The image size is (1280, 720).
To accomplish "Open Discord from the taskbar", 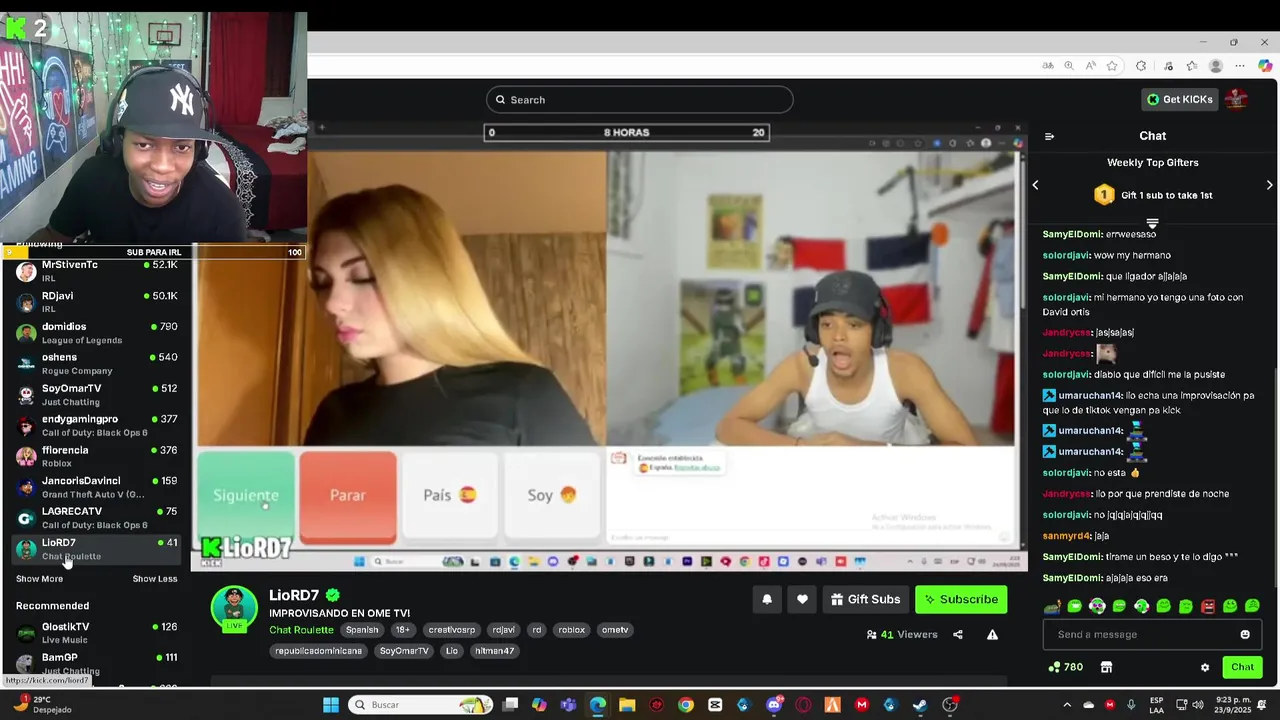I will (773, 705).
